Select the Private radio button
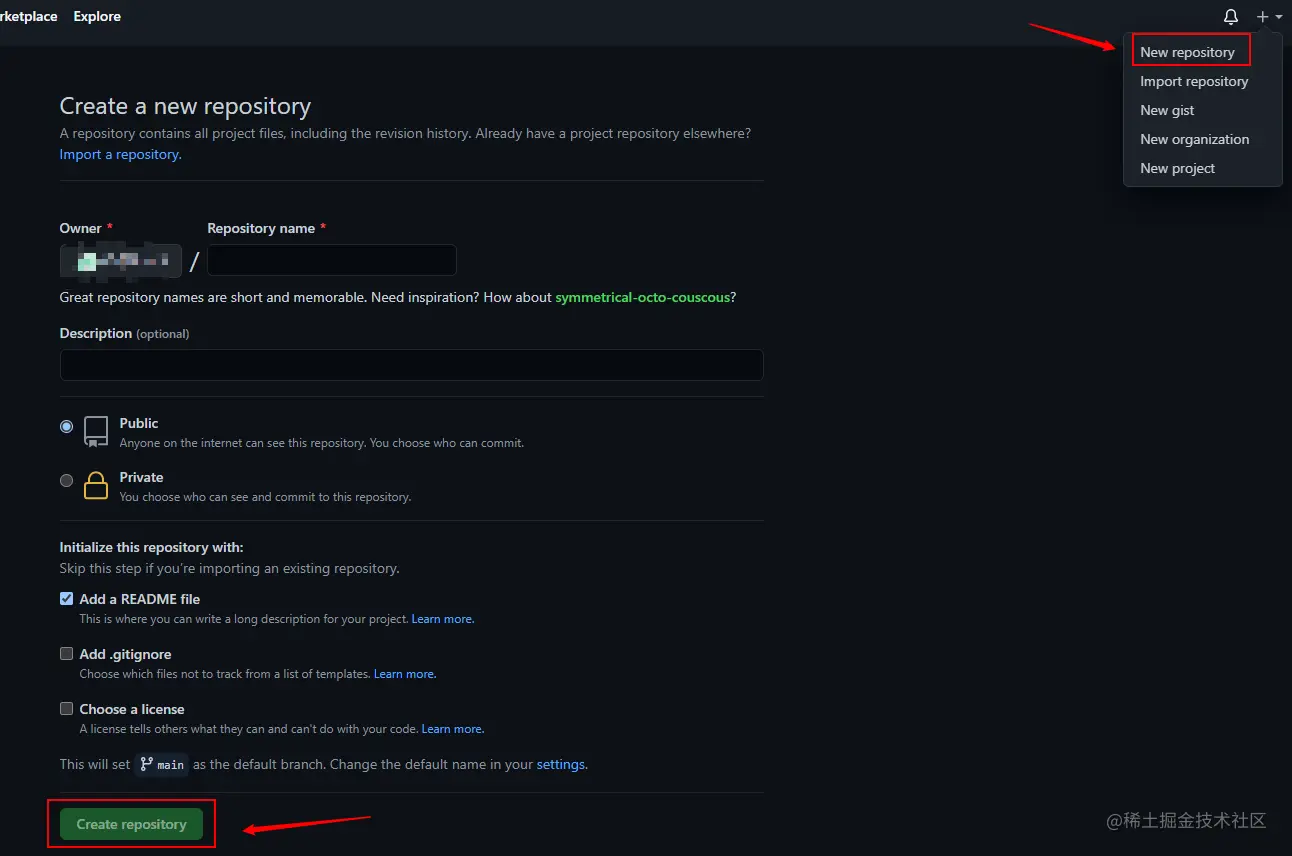Image resolution: width=1292 pixels, height=856 pixels. tap(67, 480)
